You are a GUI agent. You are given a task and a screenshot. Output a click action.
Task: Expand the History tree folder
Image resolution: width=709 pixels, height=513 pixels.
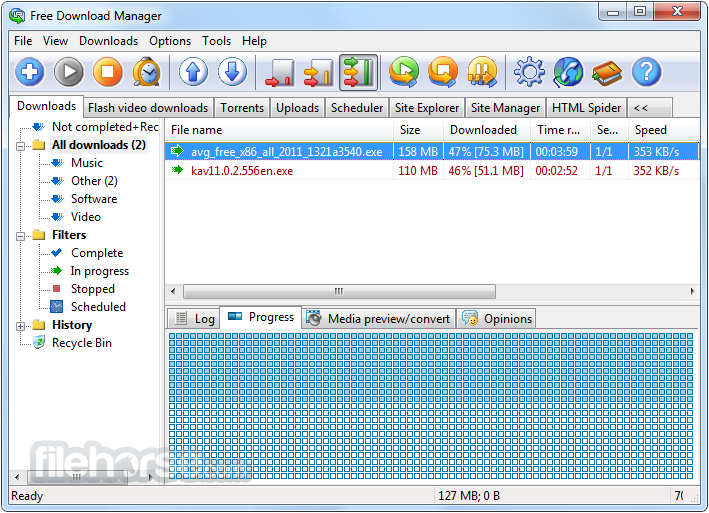[x=21, y=325]
